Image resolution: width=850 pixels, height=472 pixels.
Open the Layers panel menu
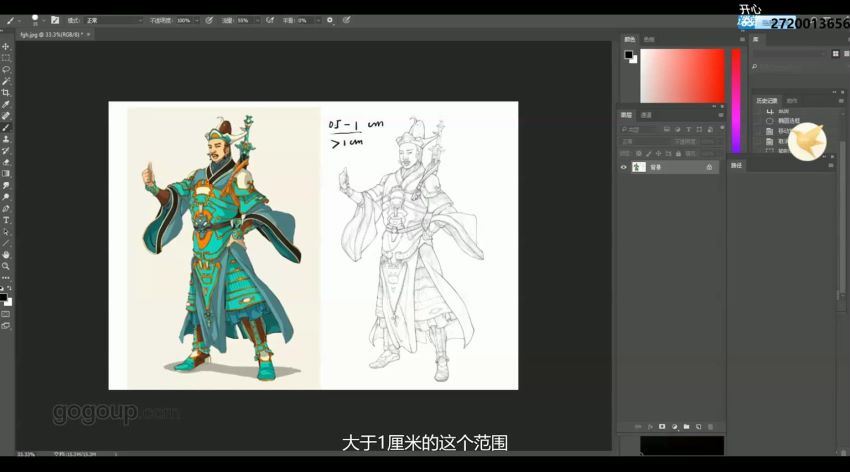[720, 115]
